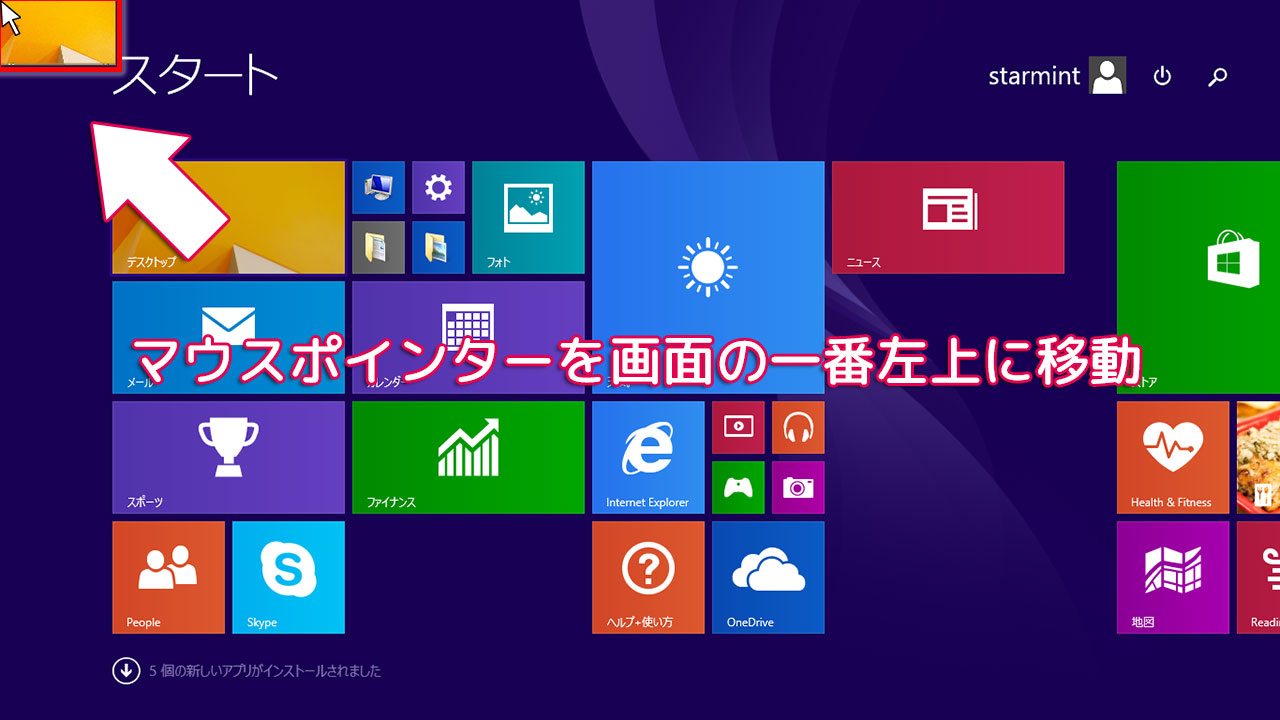Open the starmint user account menu
The height and width of the screenshot is (720, 1280).
[1057, 76]
